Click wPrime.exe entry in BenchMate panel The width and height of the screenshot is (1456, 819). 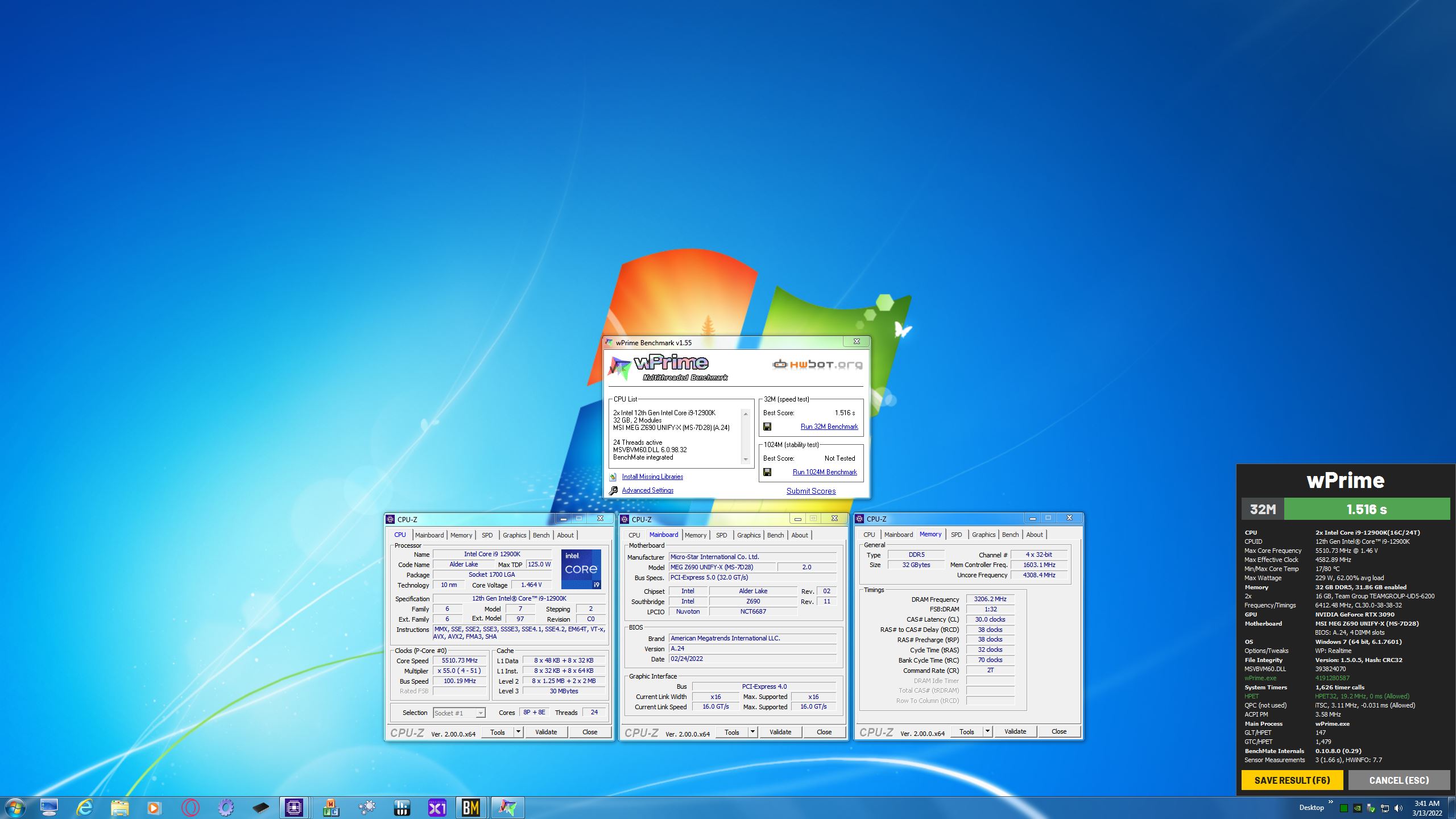coord(1260,678)
